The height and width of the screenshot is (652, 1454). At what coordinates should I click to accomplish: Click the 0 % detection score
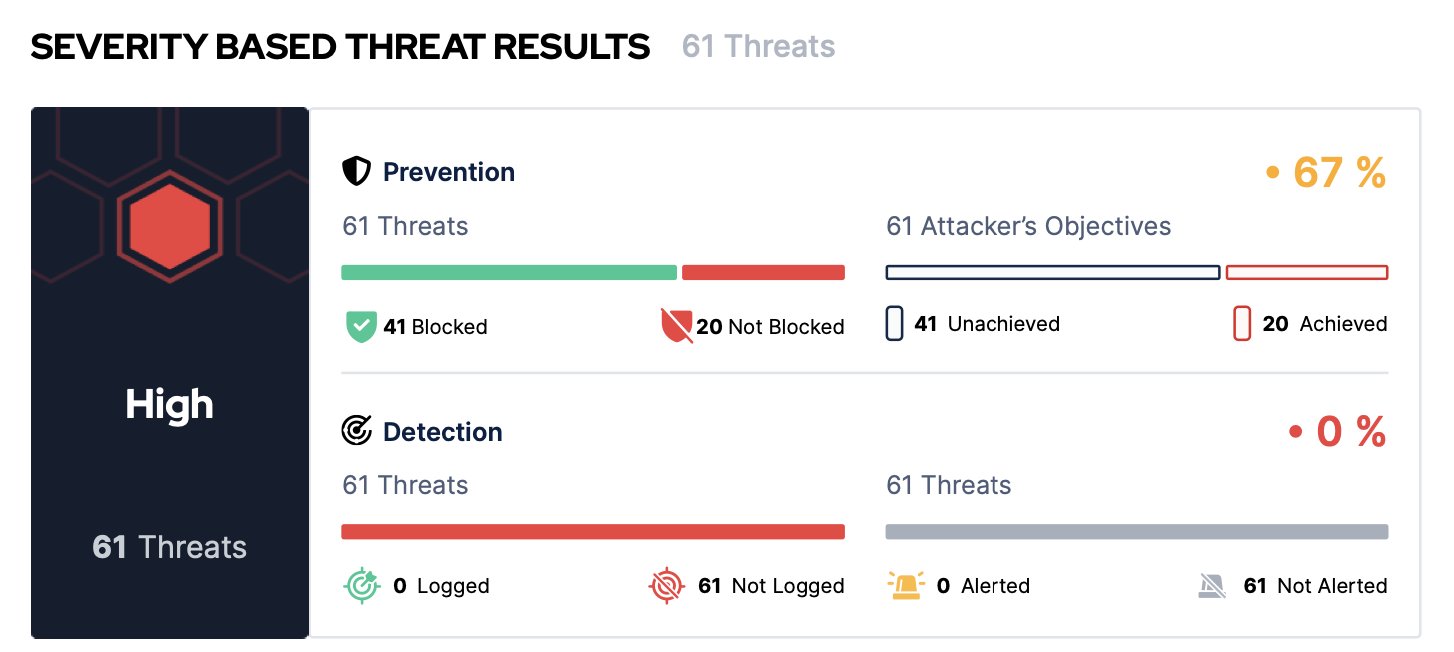[x=1349, y=432]
